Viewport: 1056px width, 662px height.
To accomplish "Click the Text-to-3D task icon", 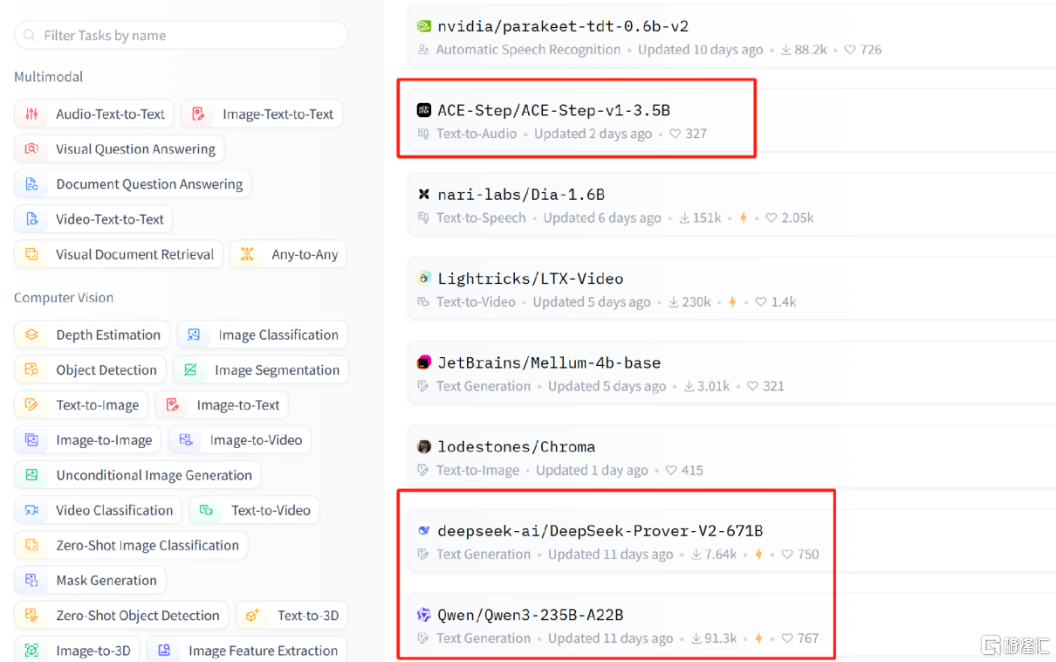I will pos(253,615).
